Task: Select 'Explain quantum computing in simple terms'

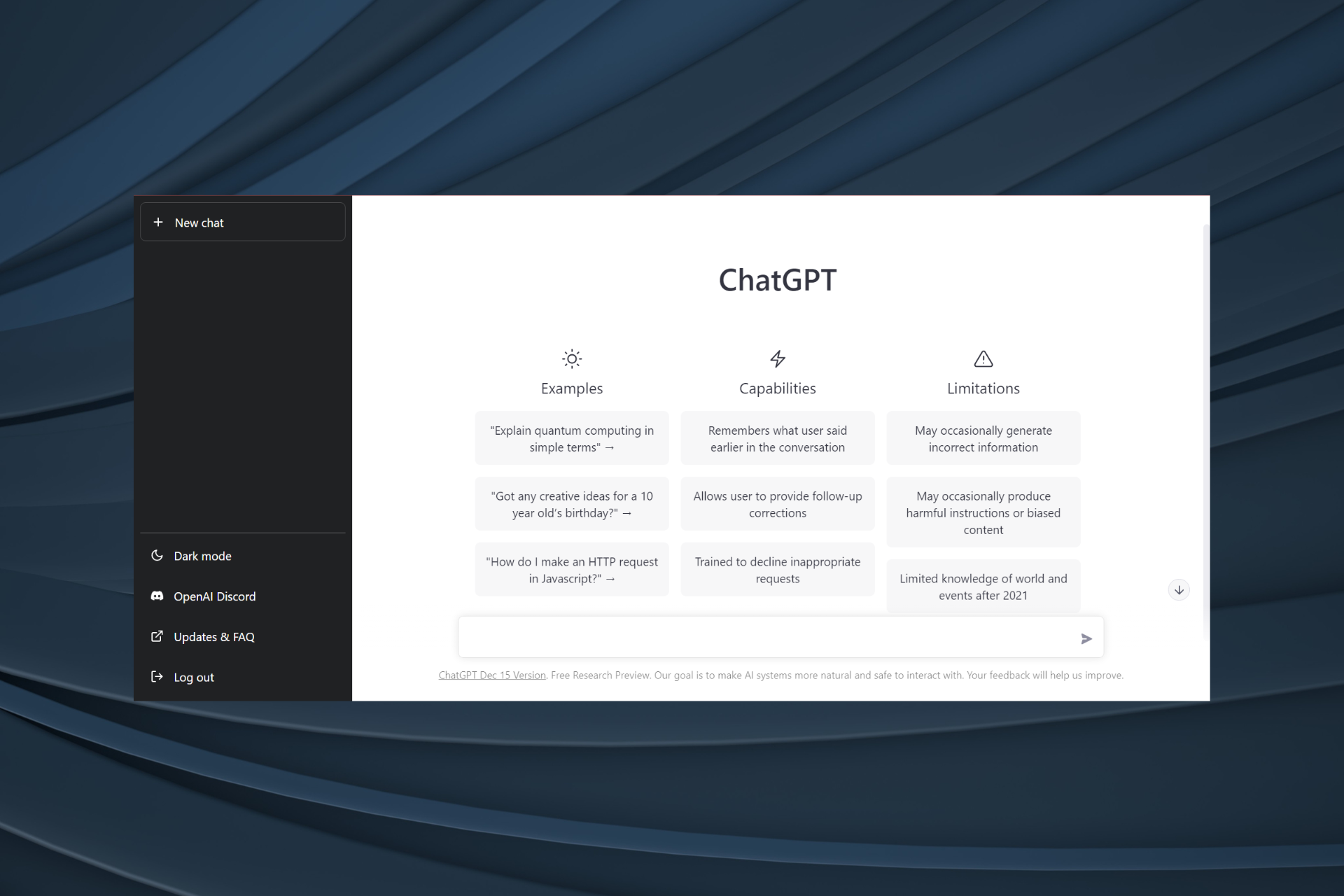Action: coord(572,438)
